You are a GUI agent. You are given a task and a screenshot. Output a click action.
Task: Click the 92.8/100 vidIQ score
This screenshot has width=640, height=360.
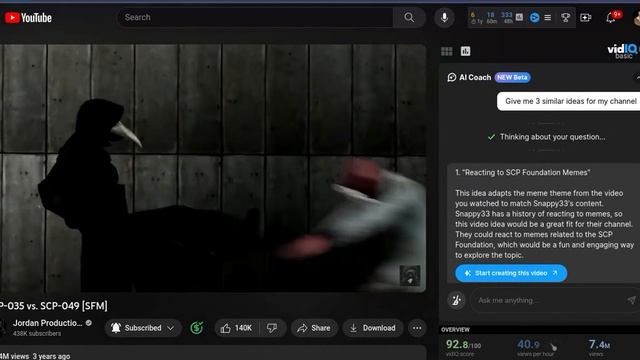point(463,345)
